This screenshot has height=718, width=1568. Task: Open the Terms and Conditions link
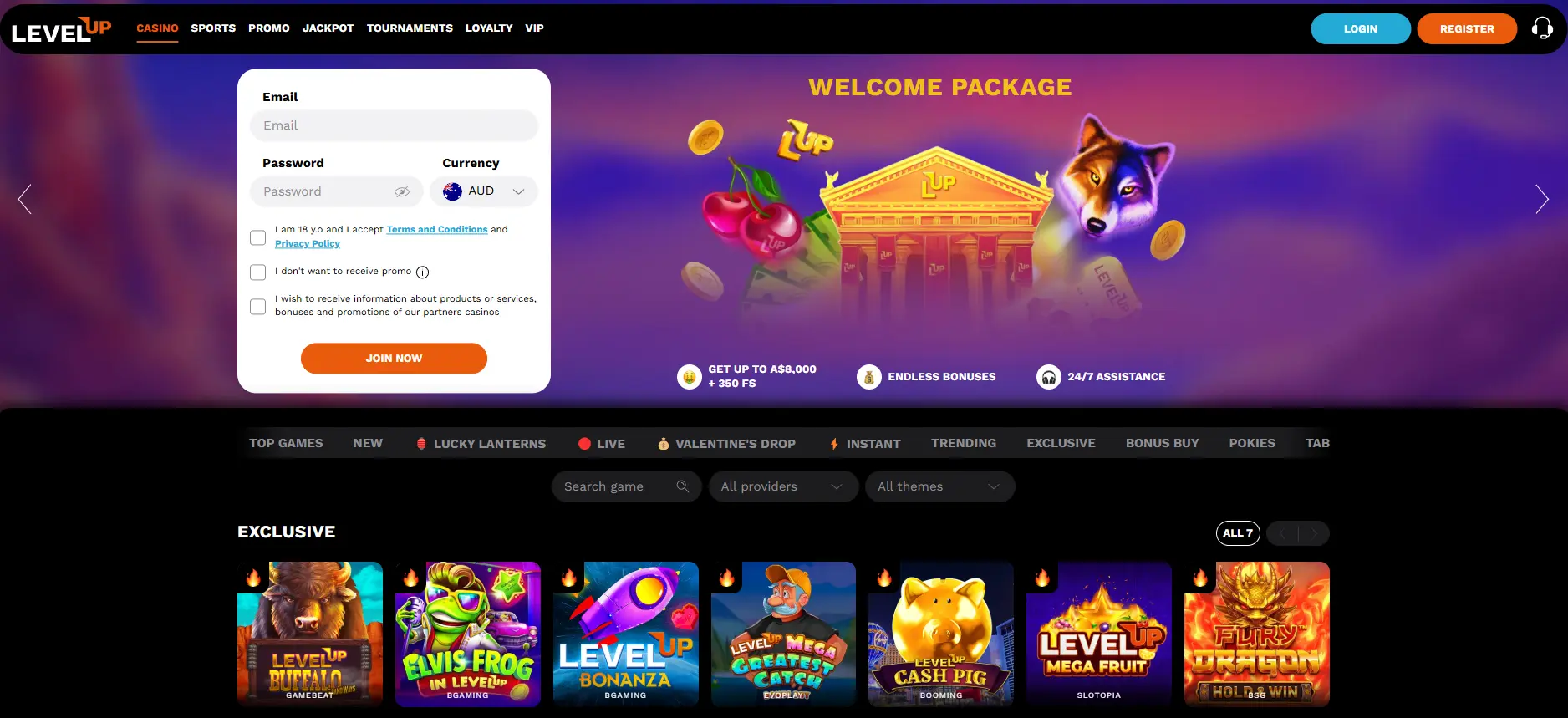(x=437, y=229)
